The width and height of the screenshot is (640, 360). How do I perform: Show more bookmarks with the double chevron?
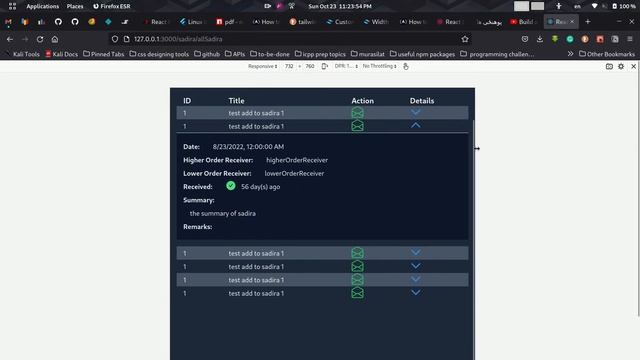pos(570,54)
